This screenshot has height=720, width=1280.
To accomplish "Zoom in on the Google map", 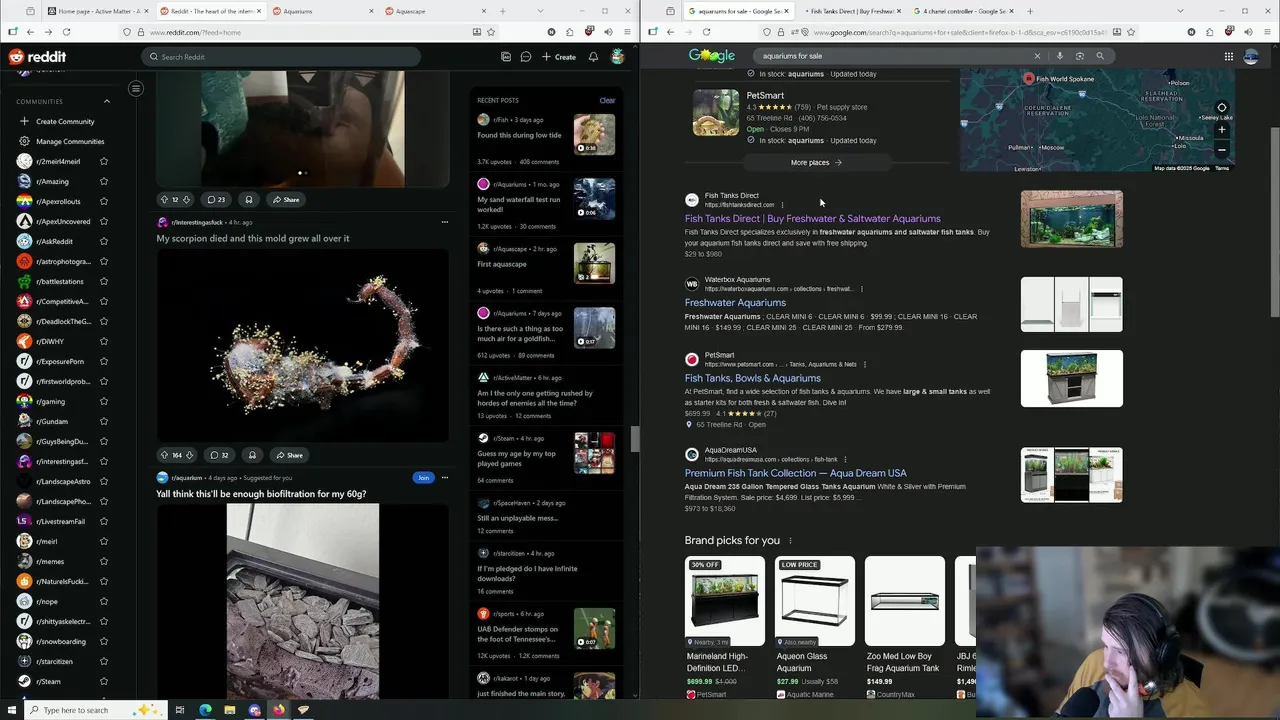I will 1221,130.
